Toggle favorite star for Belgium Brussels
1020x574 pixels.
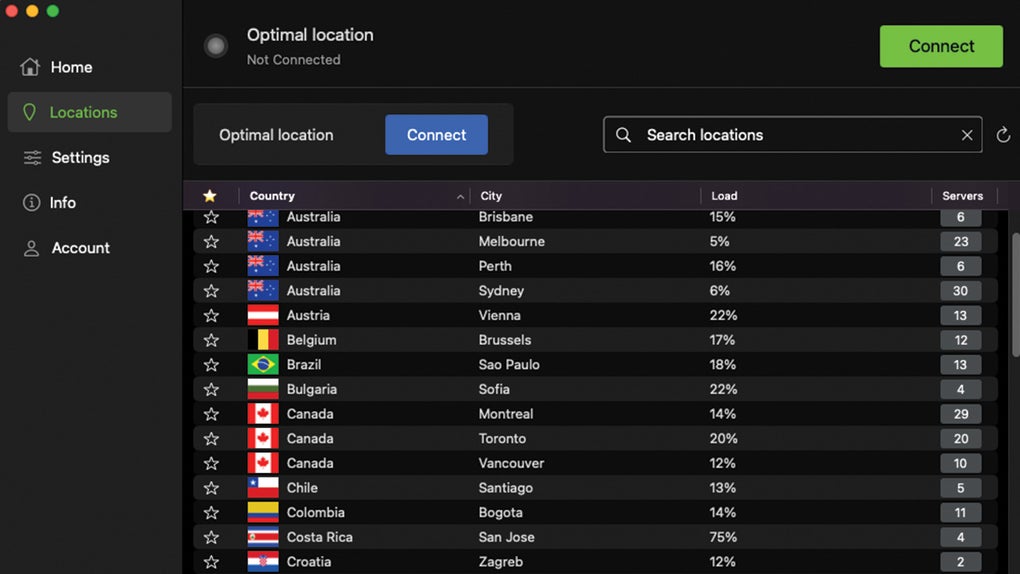(211, 340)
